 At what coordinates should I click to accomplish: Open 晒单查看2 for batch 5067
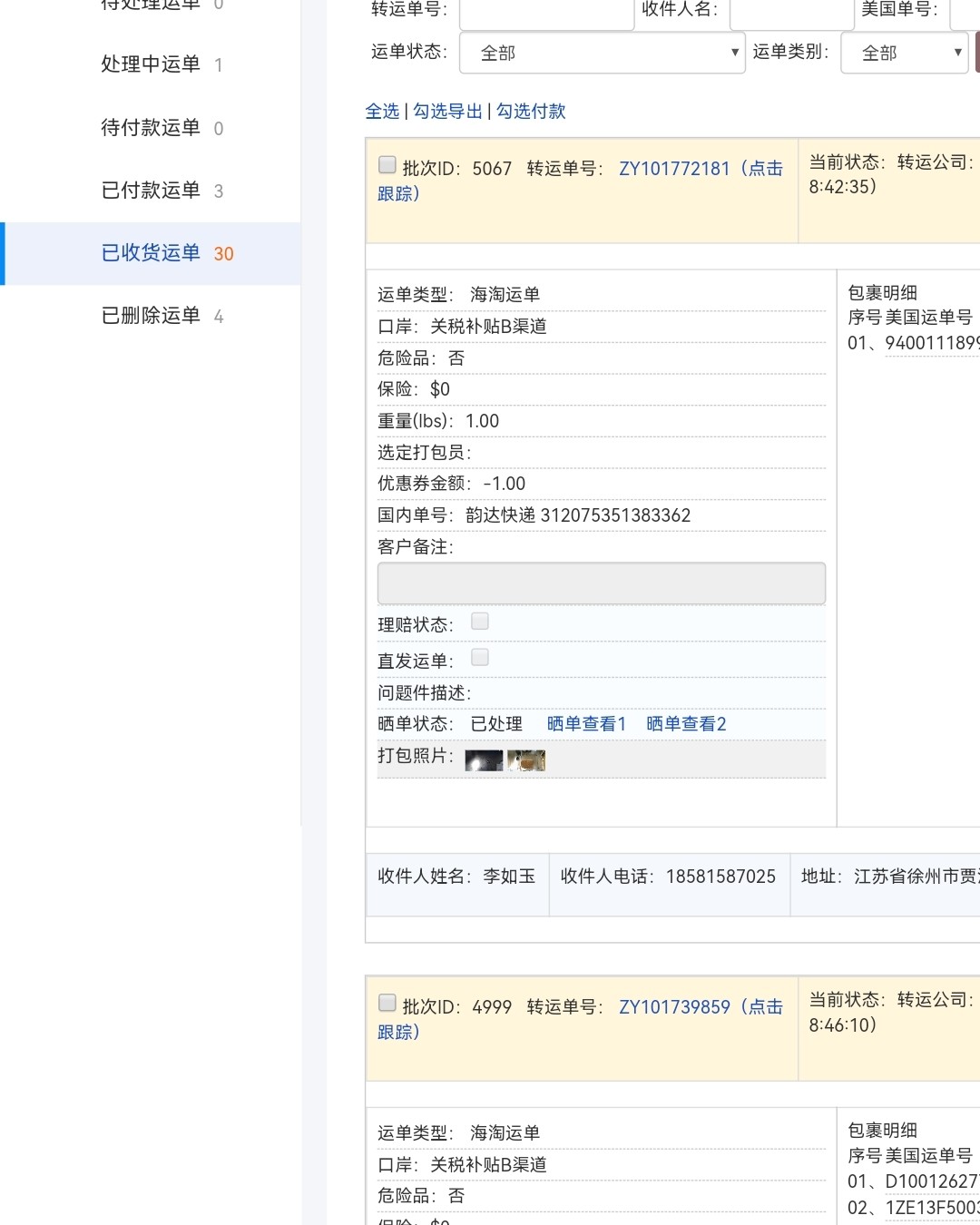684,723
